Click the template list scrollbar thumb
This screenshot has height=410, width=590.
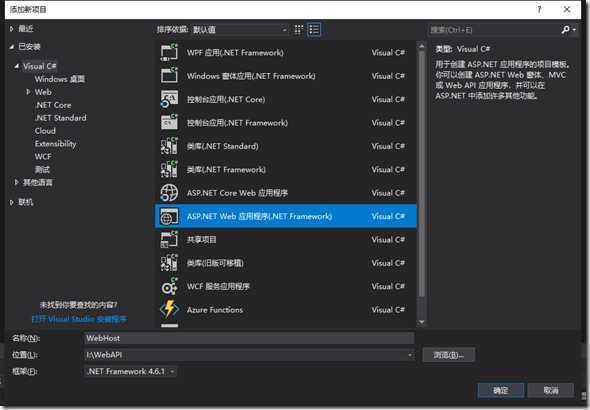coord(421,173)
